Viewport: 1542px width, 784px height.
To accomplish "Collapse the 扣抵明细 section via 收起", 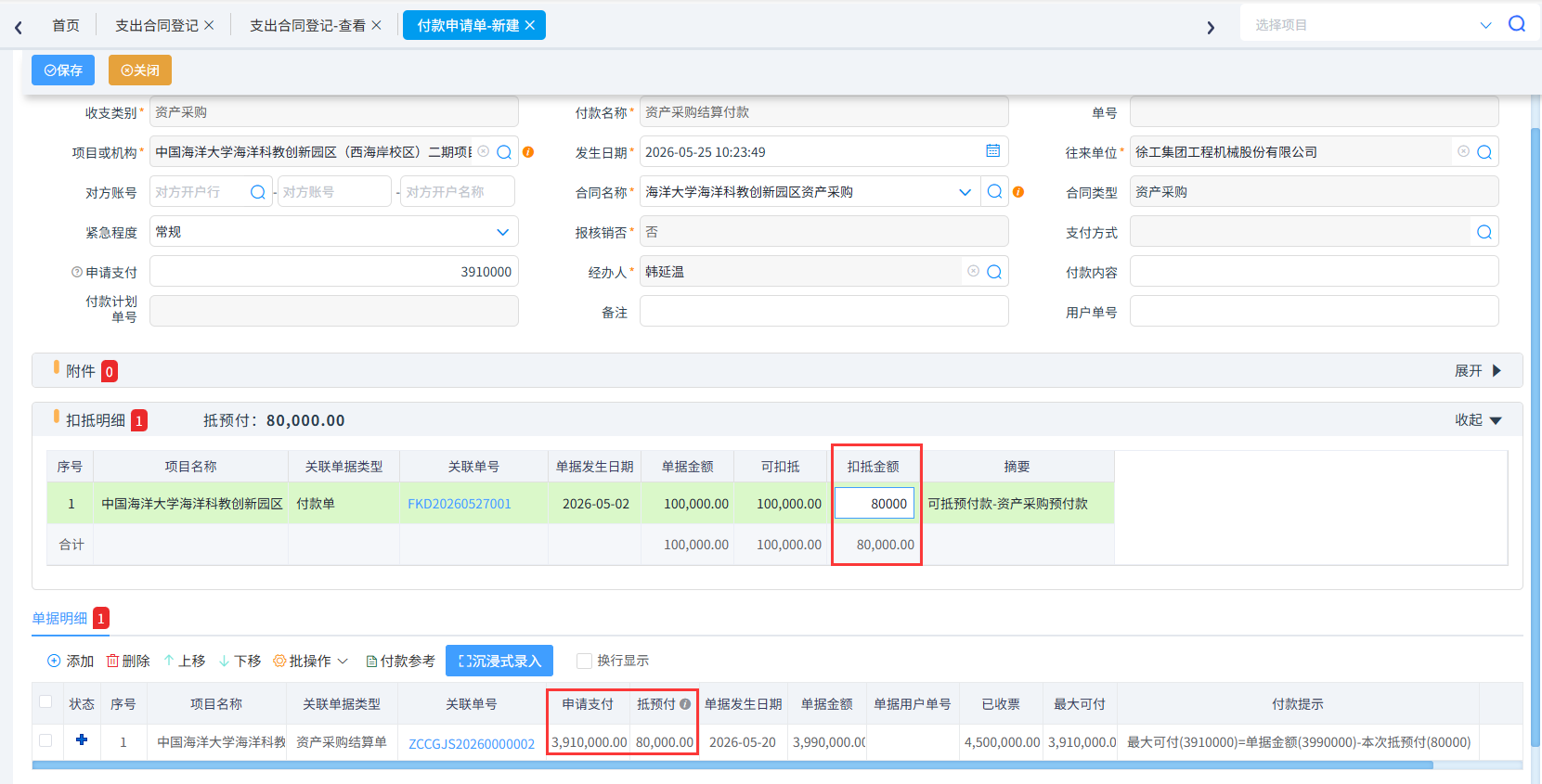I will pyautogui.click(x=1478, y=420).
